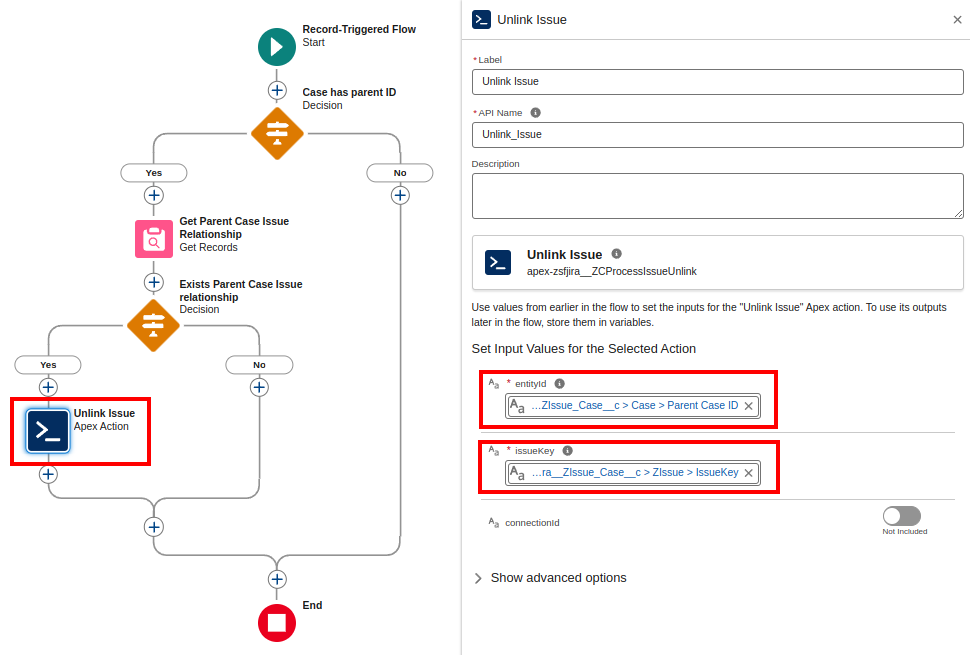970x655 pixels.
Task: Add element below the Start node
Action: pyautogui.click(x=277, y=90)
